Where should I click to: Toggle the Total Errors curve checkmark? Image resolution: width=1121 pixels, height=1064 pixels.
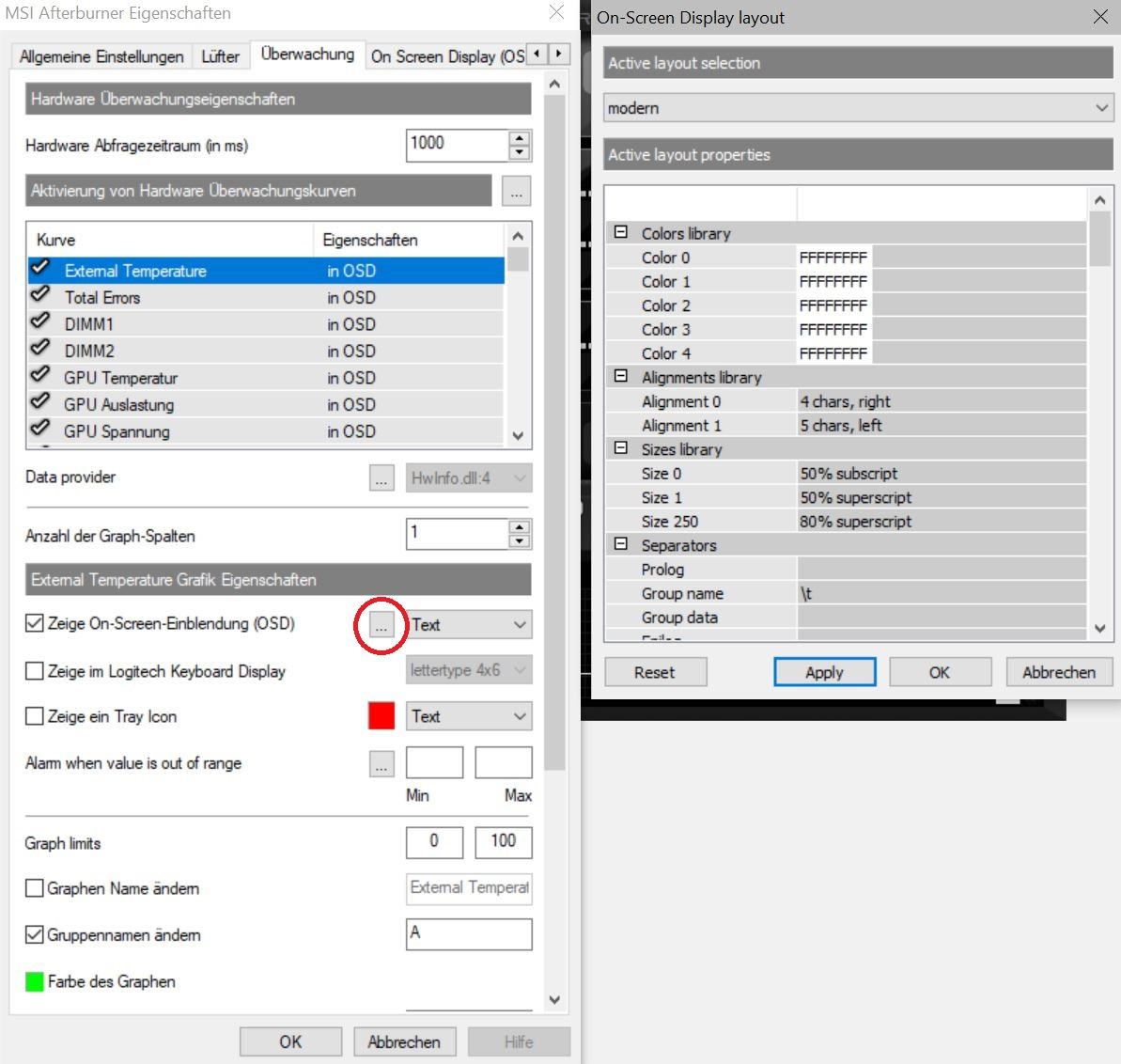[x=40, y=295]
